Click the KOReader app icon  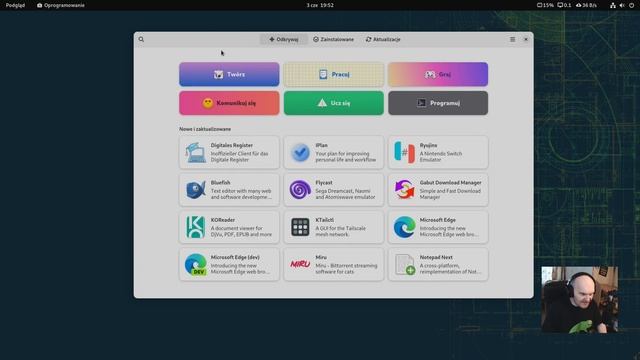click(x=196, y=227)
